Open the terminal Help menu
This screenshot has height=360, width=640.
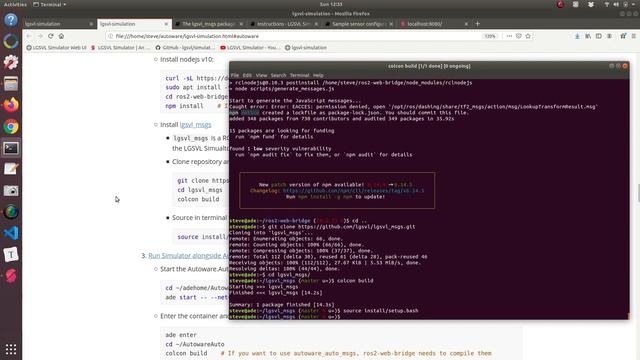click(318, 75)
